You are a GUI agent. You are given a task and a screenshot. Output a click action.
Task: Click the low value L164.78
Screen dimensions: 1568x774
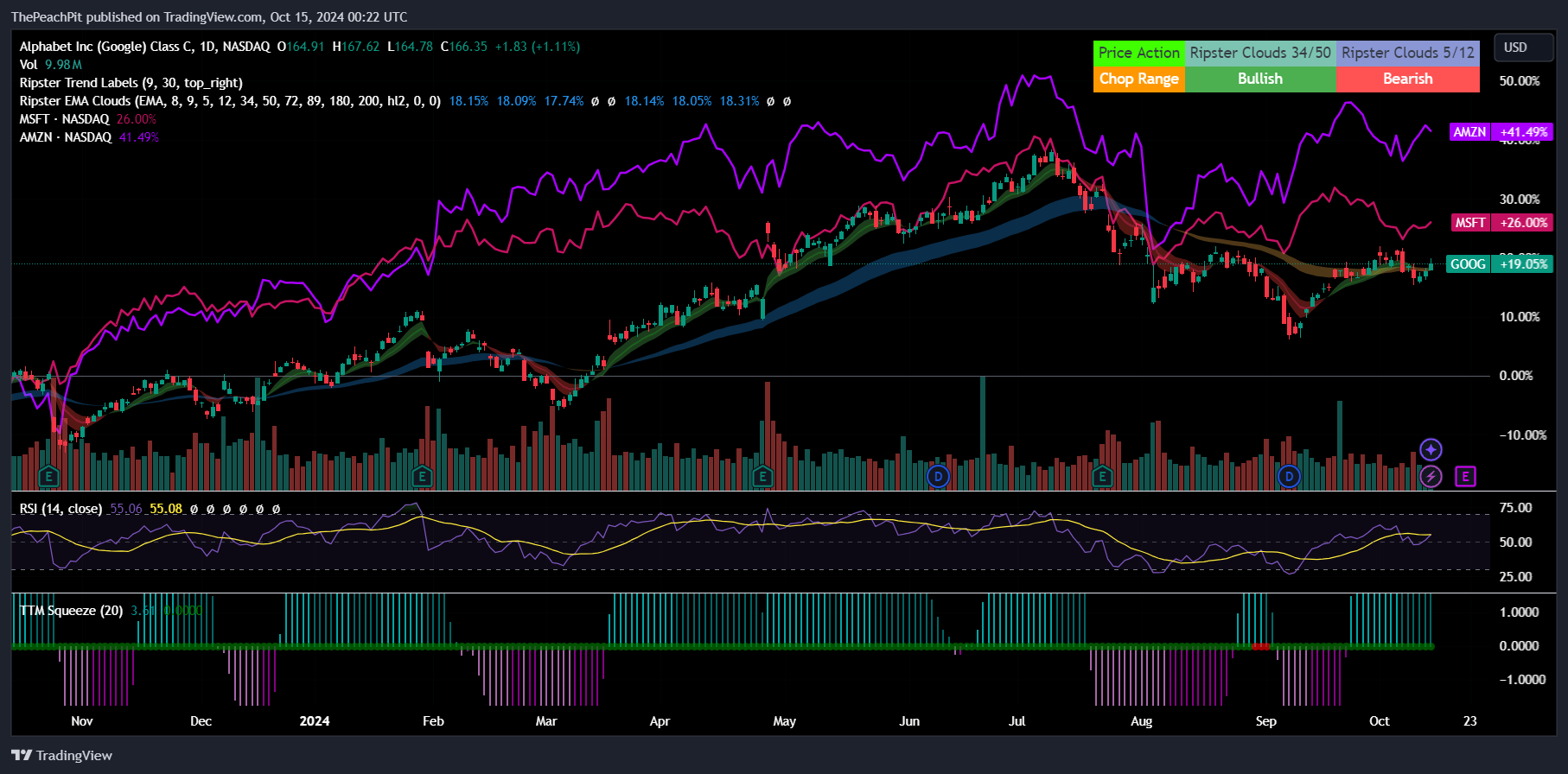pos(411,47)
